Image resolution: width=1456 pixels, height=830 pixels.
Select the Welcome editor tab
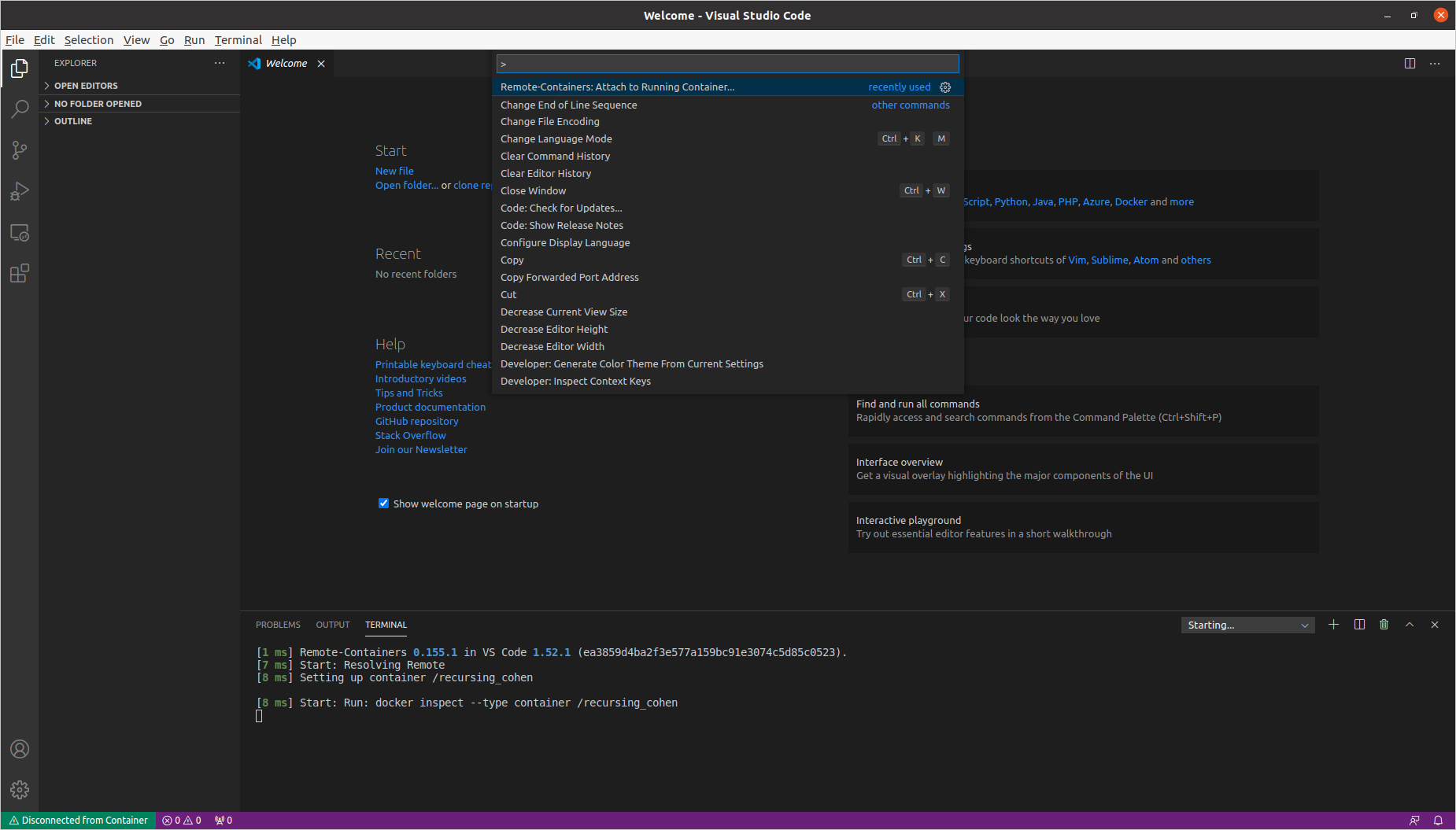[286, 64]
